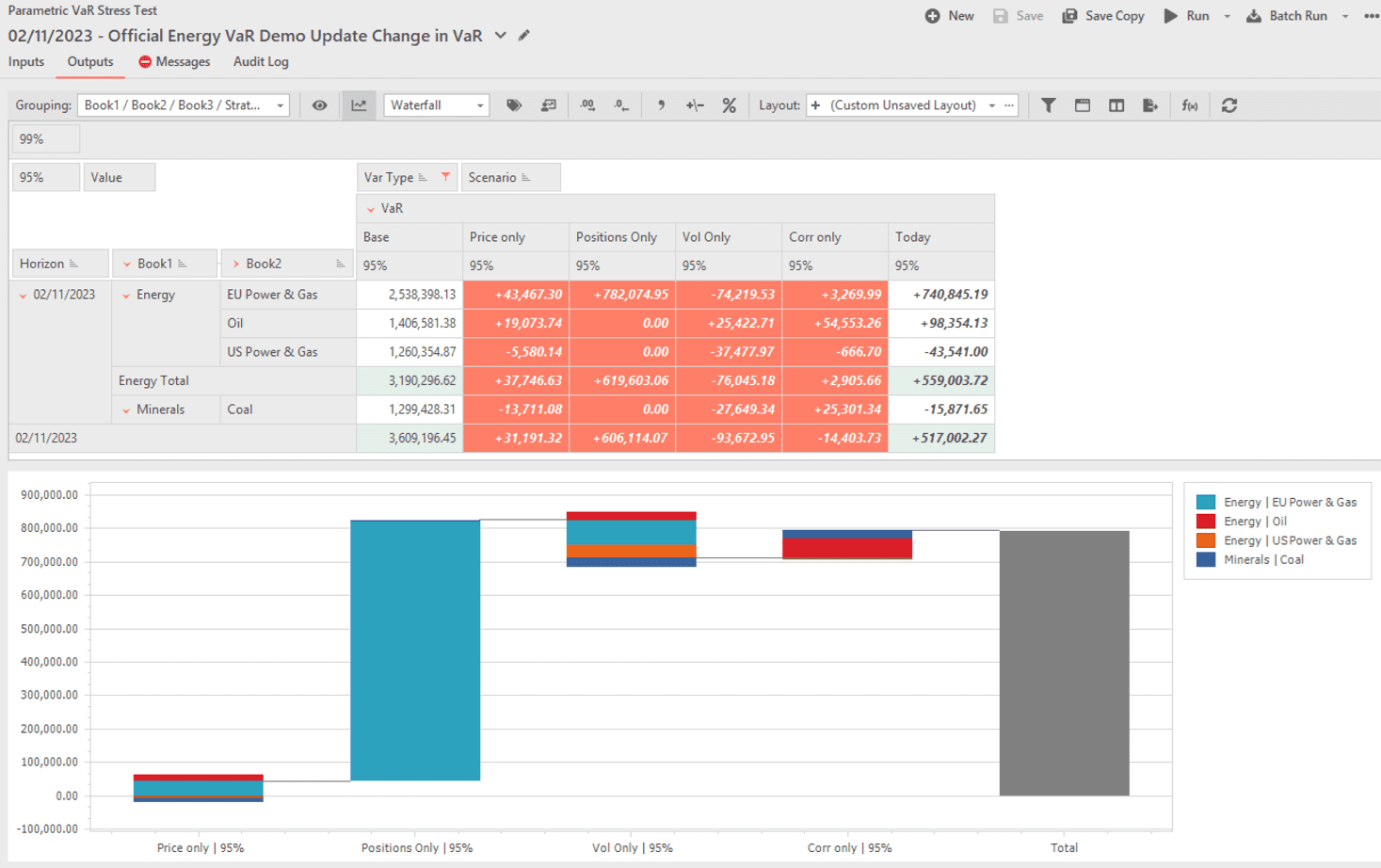Click the increase decimal places icon

[x=587, y=105]
